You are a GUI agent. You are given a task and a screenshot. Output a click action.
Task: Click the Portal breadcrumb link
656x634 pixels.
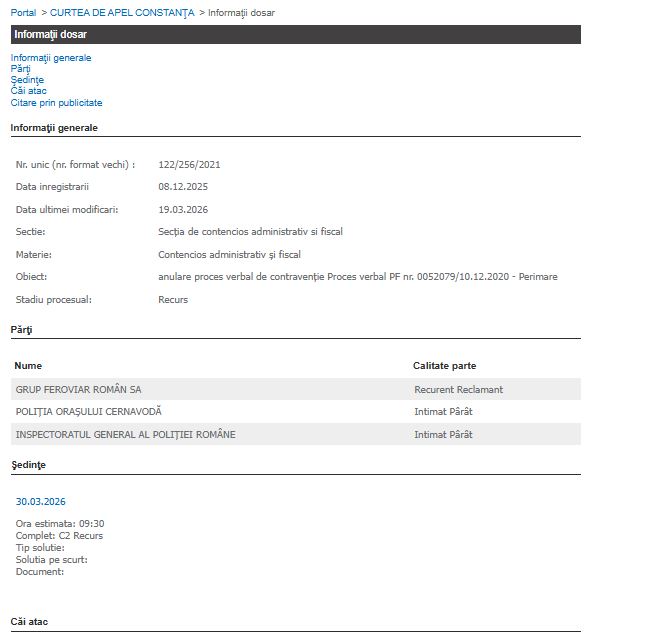[x=23, y=13]
